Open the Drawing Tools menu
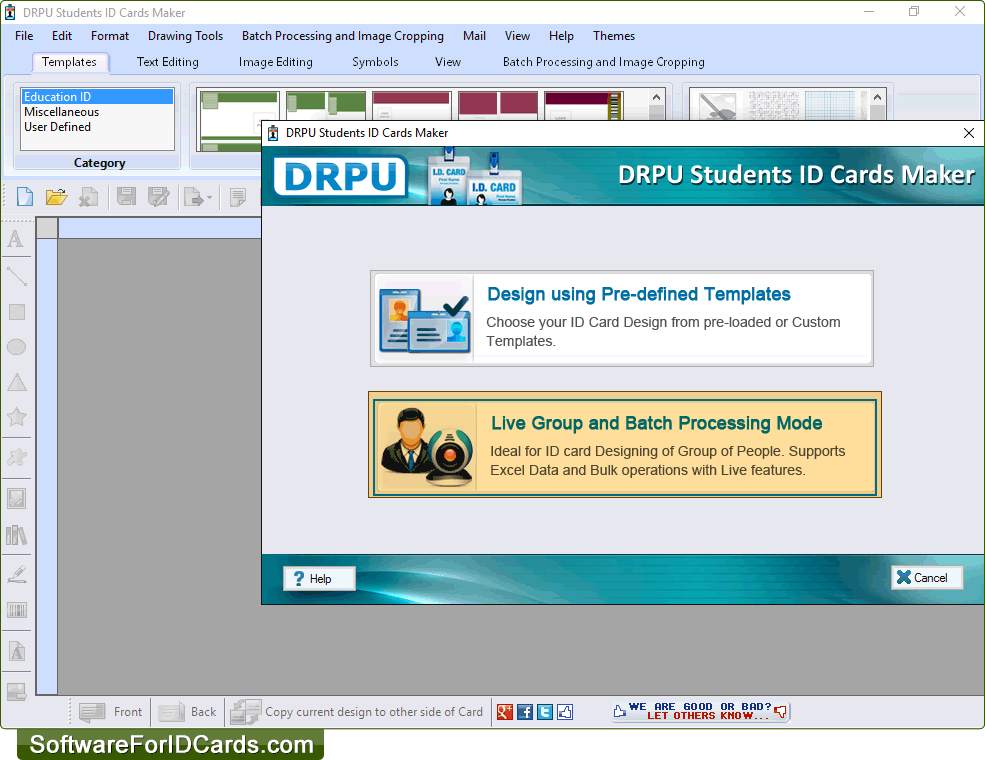985x760 pixels. [185, 36]
